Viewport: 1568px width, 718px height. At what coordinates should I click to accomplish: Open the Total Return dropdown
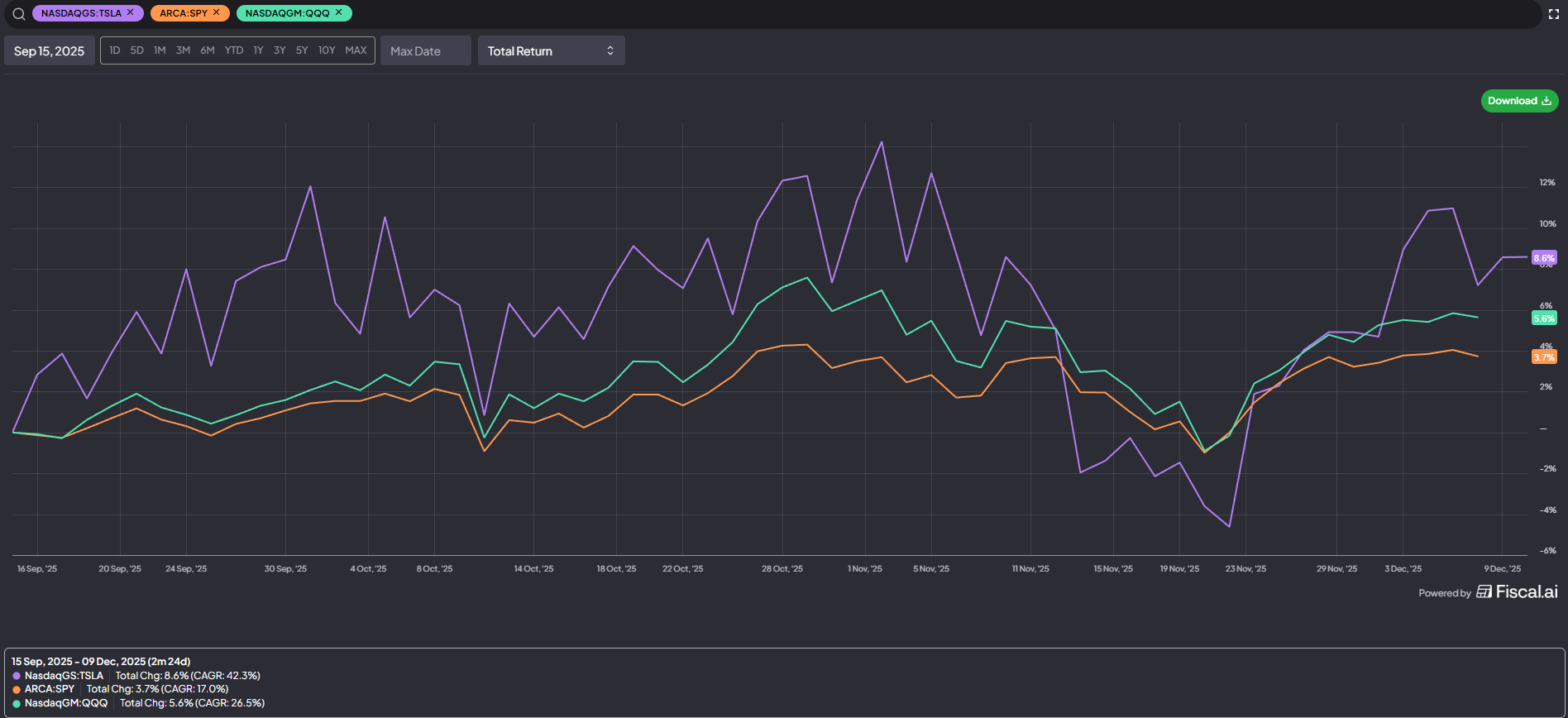[552, 50]
